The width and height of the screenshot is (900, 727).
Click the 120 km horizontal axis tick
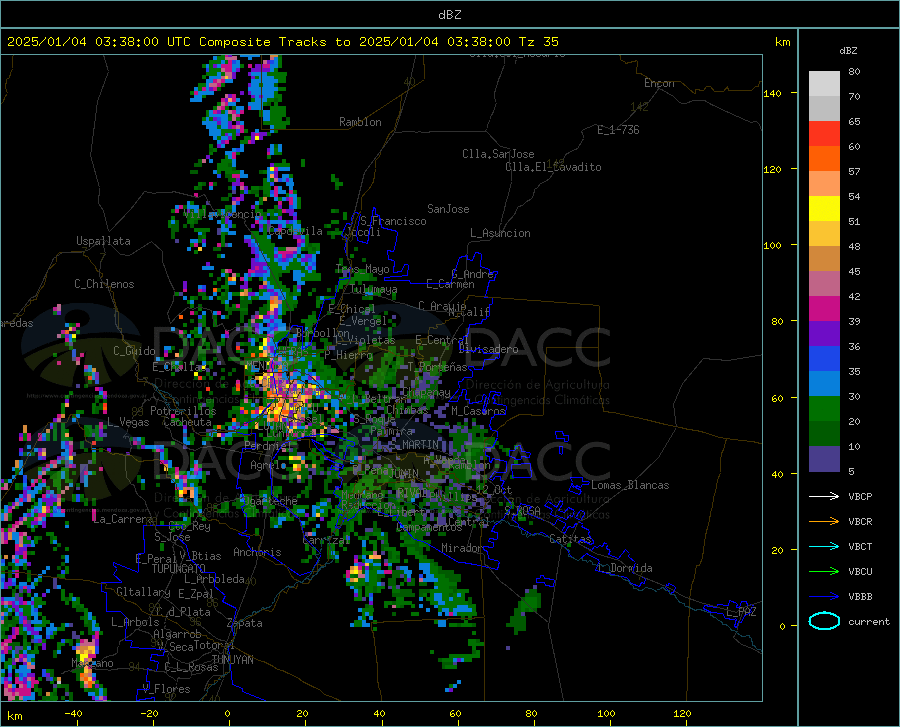tap(682, 713)
